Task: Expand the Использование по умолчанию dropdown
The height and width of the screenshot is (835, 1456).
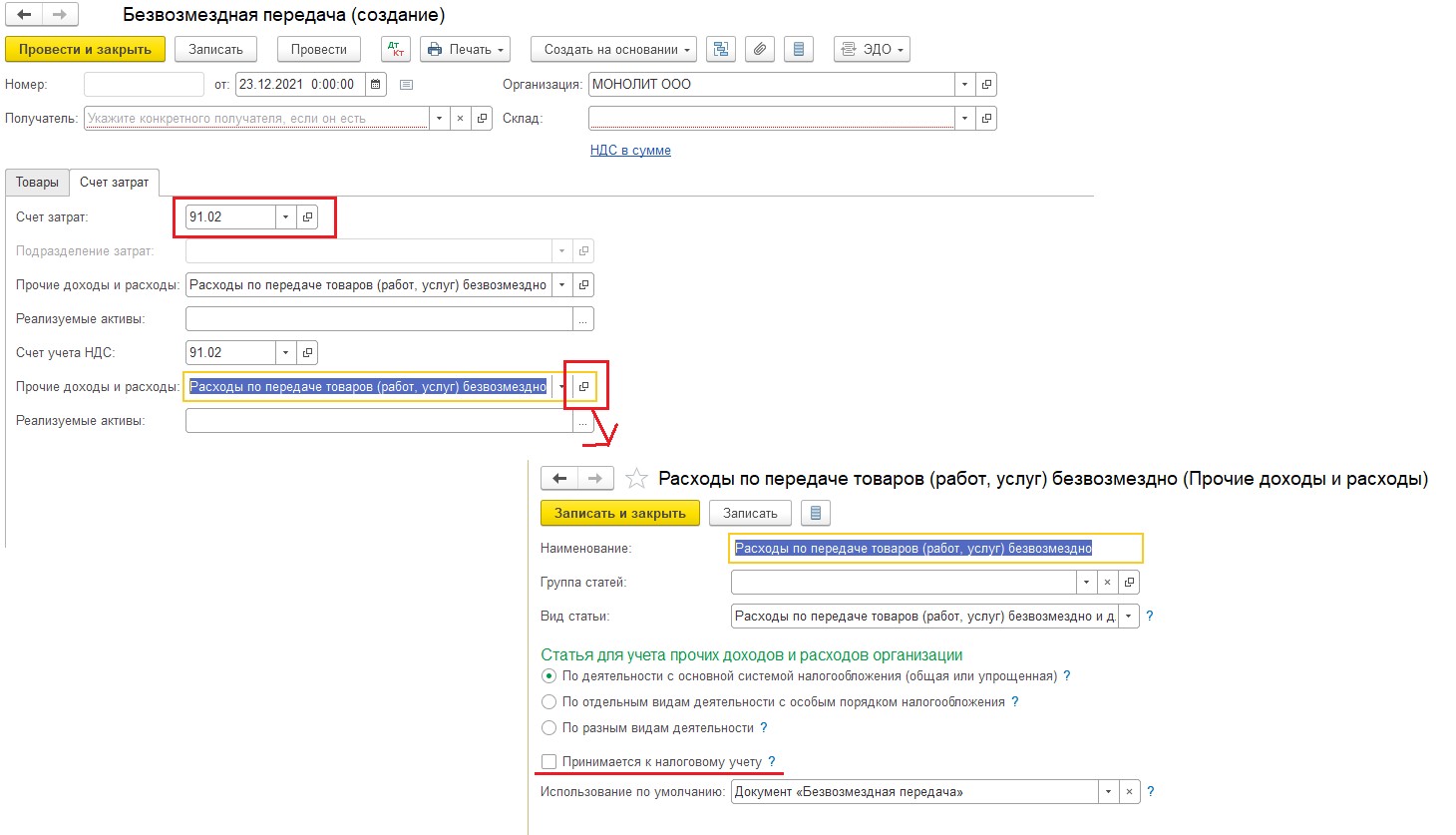Action: coord(1107,791)
